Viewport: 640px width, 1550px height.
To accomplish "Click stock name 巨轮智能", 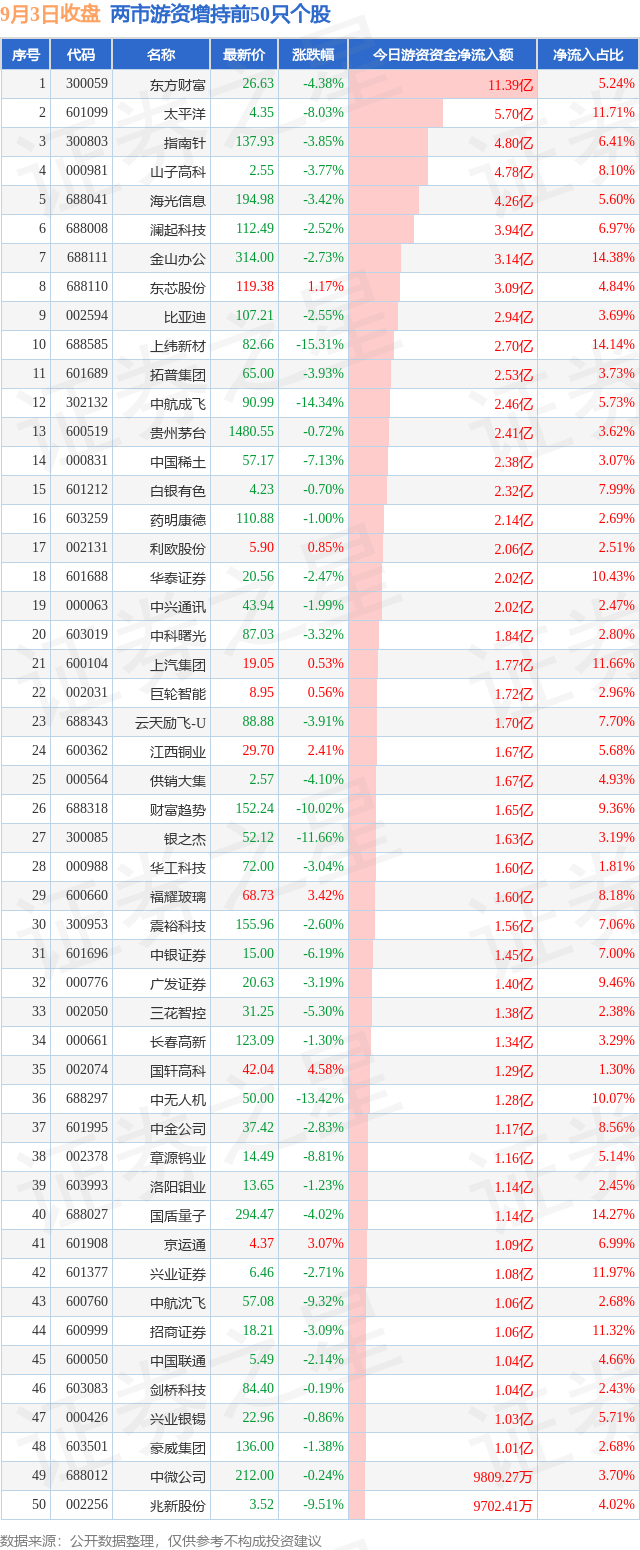I will pyautogui.click(x=178, y=693).
